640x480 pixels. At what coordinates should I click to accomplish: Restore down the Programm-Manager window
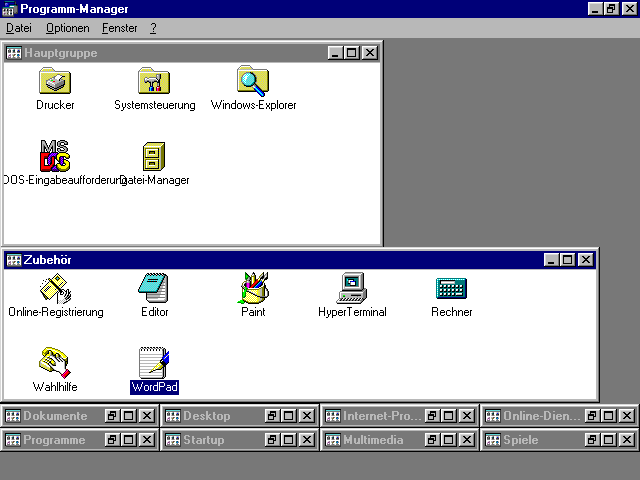pyautogui.click(x=611, y=9)
